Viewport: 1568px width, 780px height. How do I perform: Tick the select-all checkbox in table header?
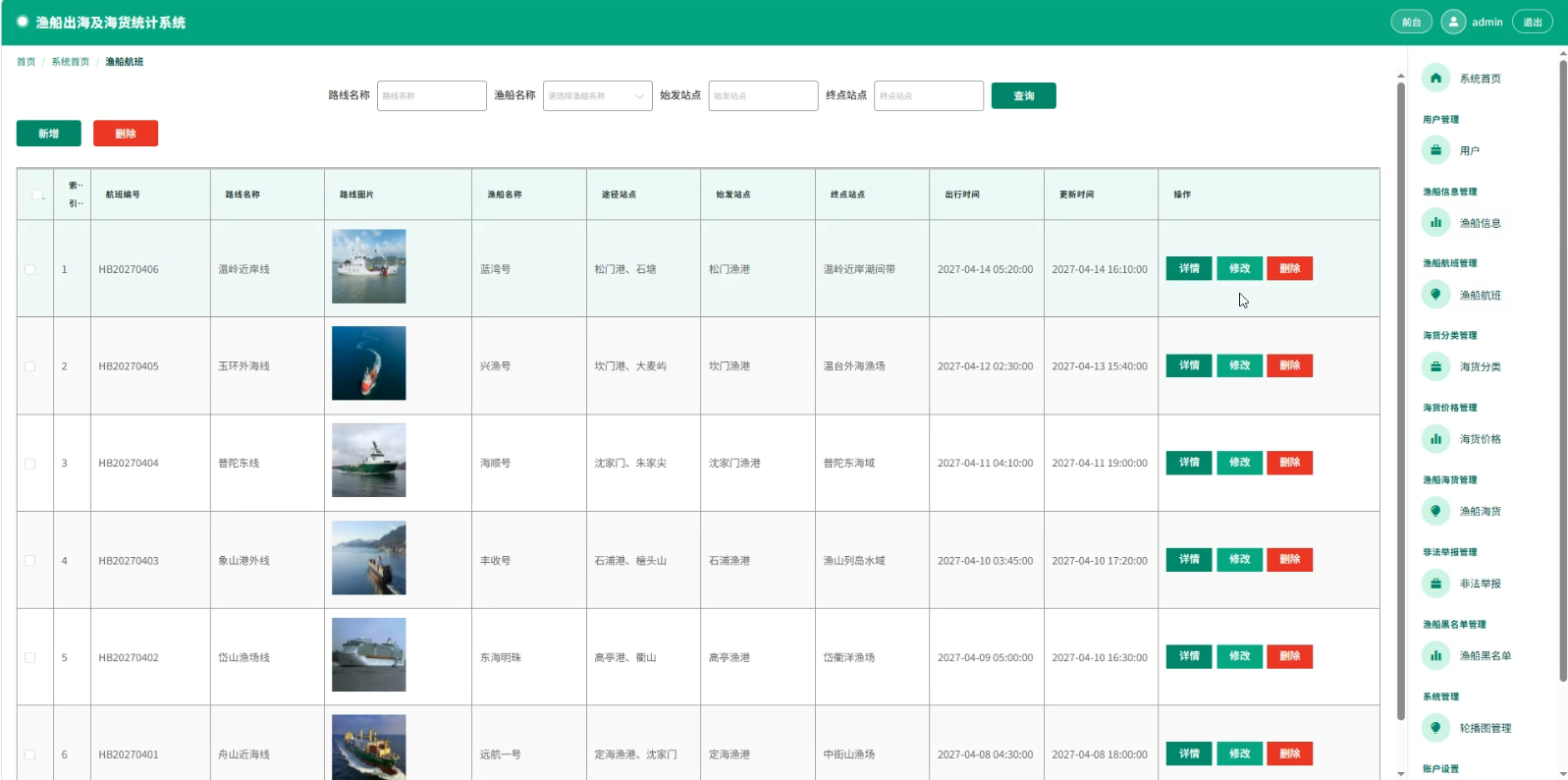point(37,195)
